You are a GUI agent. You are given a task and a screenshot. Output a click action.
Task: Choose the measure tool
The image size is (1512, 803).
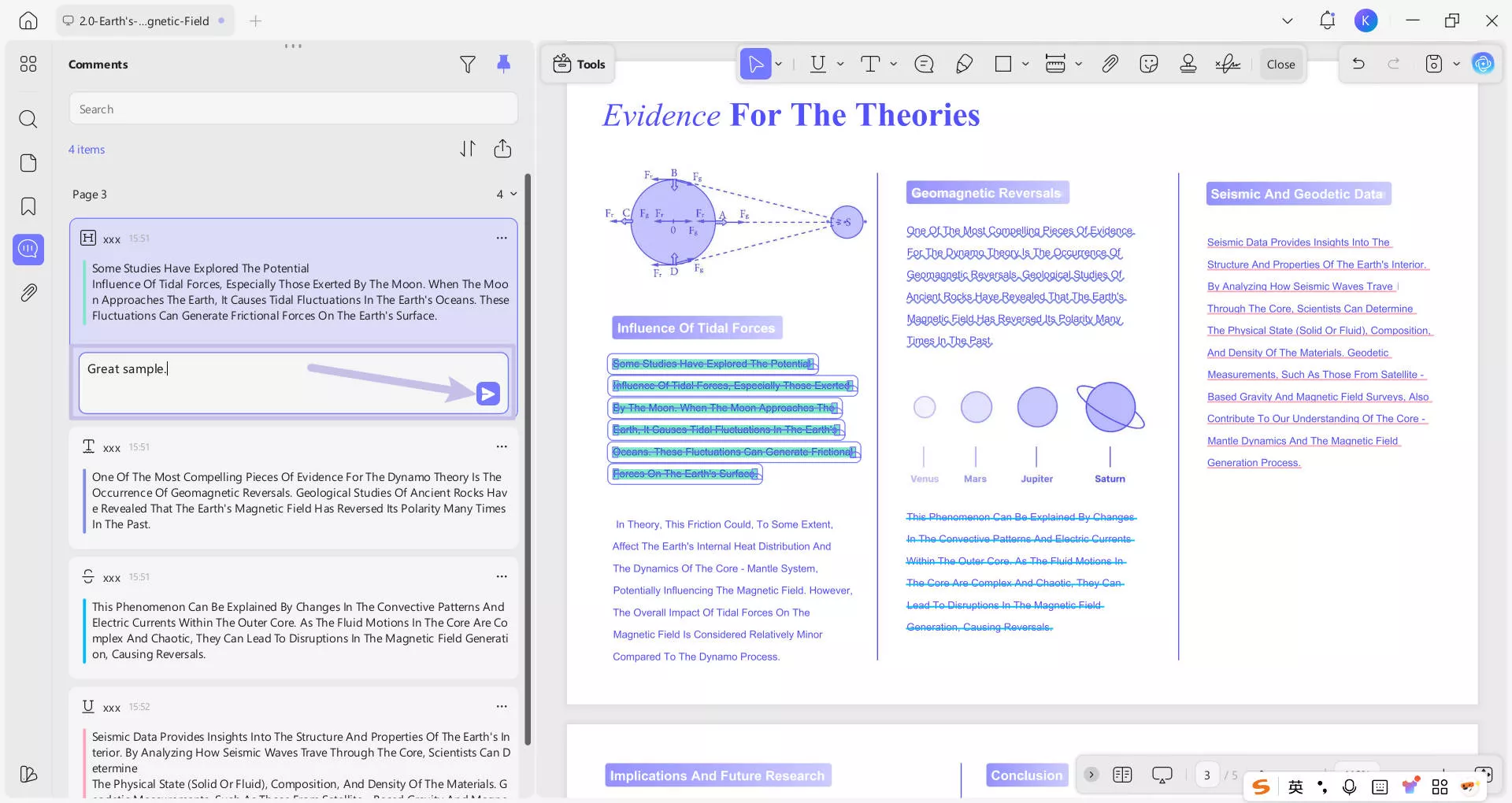coord(1055,65)
